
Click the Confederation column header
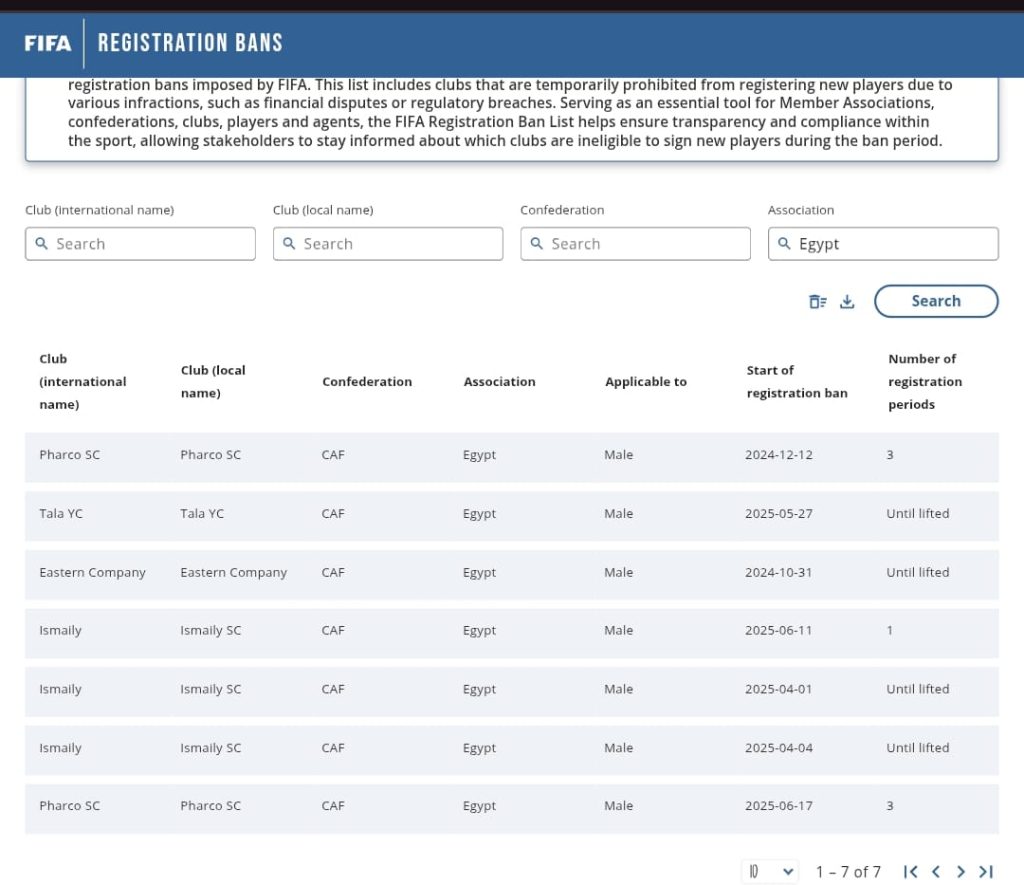click(x=367, y=381)
